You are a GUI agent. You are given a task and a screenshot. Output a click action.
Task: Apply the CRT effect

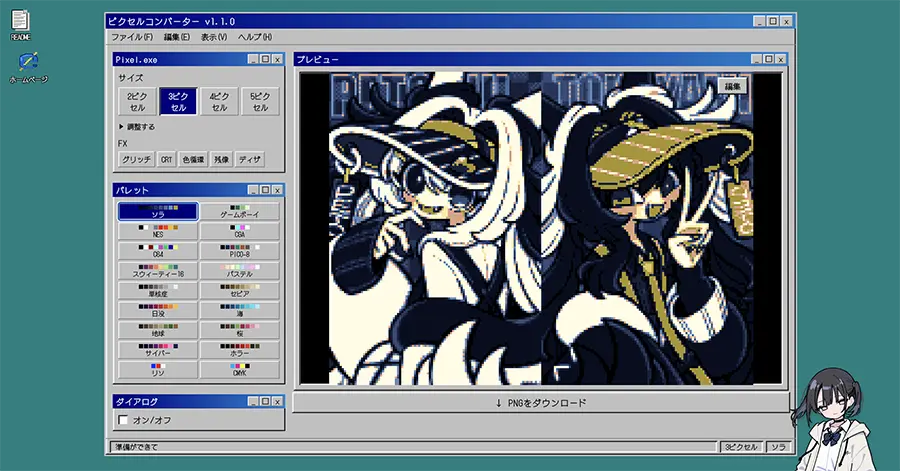tap(166, 159)
